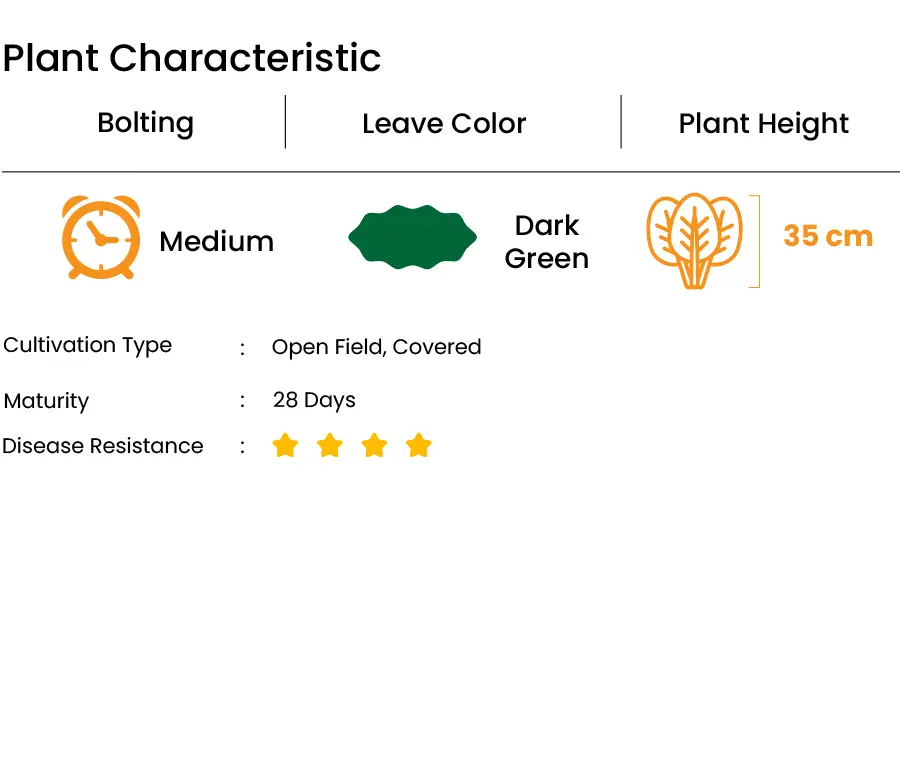
Task: Click the Plant Characteristic heading
Action: [x=192, y=58]
